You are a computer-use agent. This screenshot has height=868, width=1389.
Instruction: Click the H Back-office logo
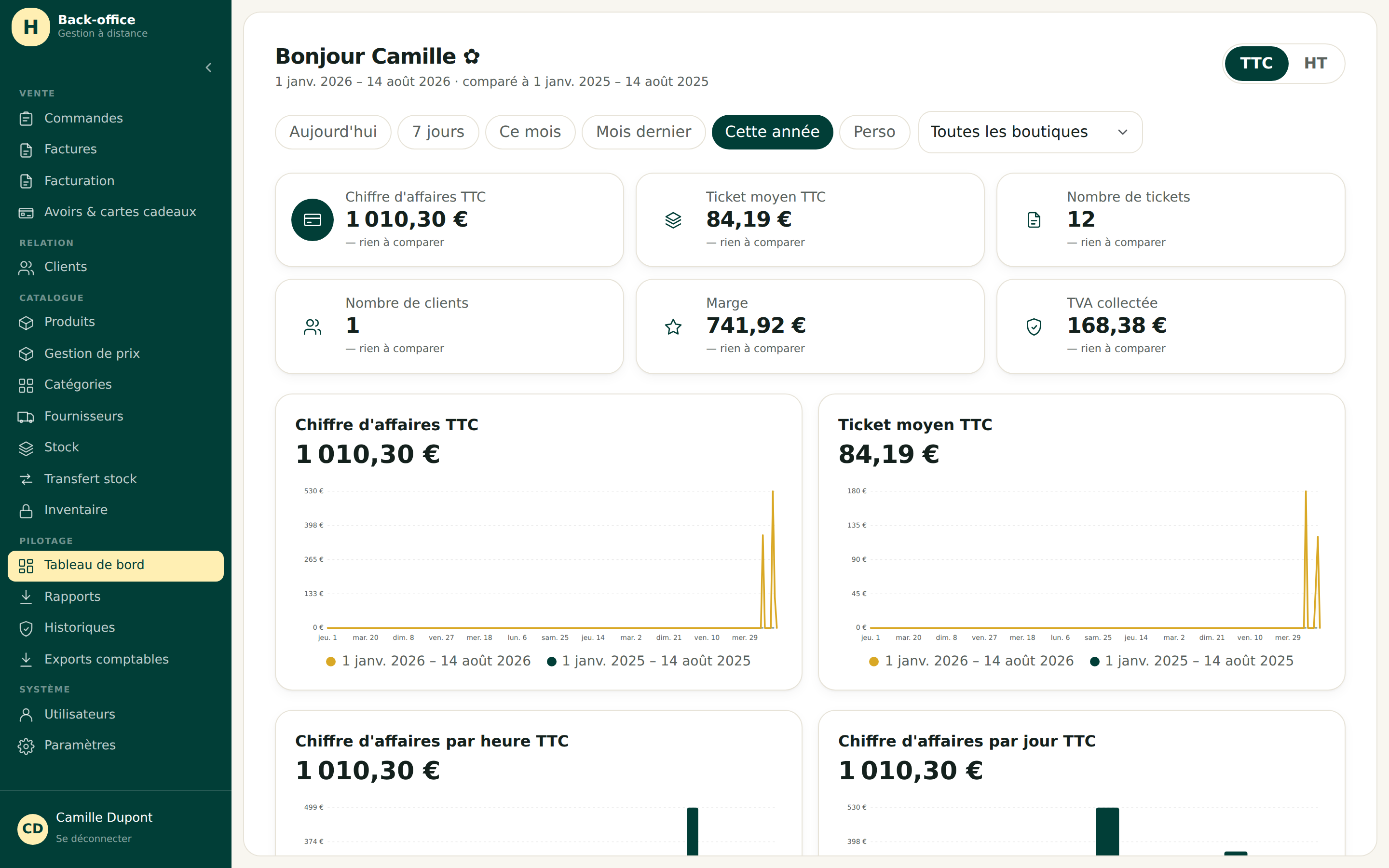[x=31, y=27]
